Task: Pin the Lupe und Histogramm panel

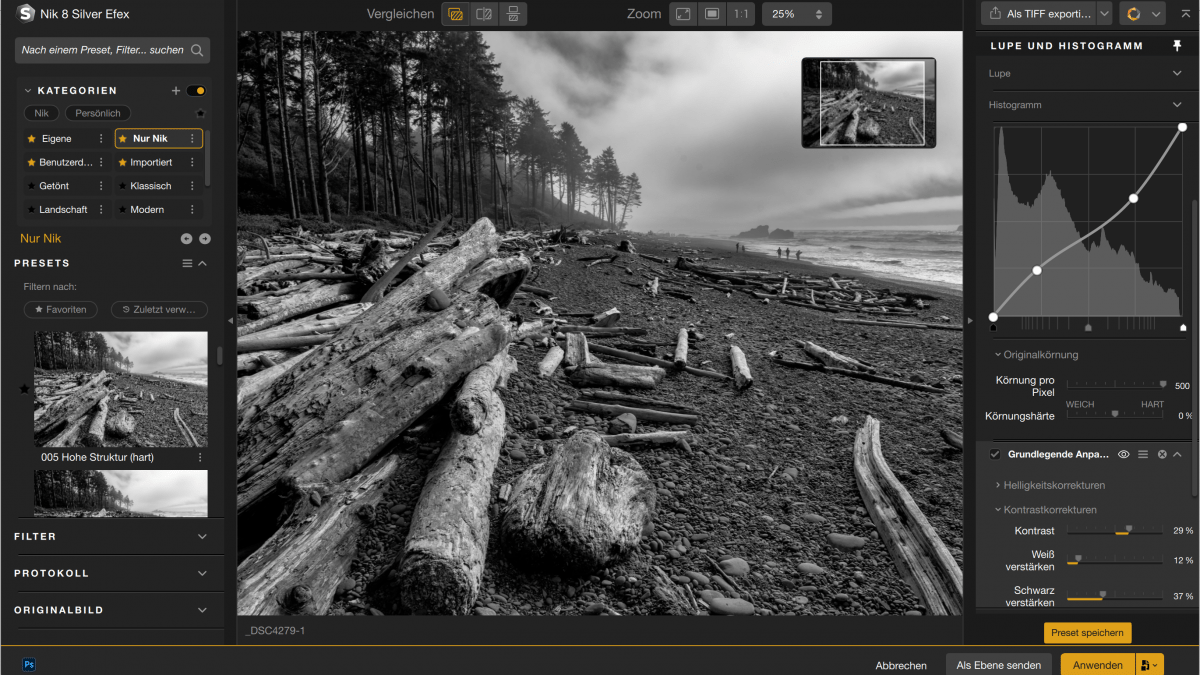Action: pos(1177,46)
